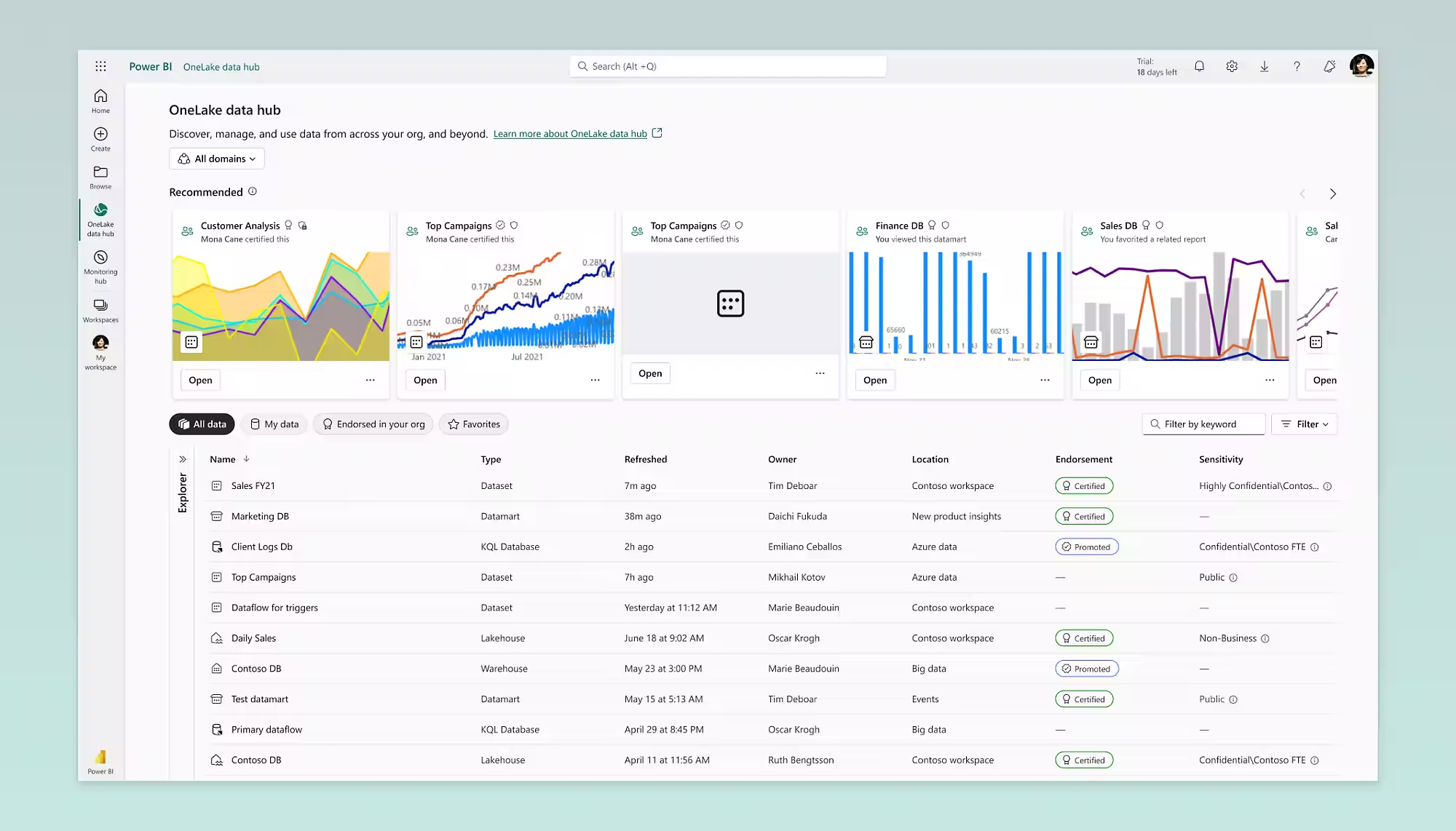The width and height of the screenshot is (1456, 831).
Task: Click Daily Sales row name
Action: point(253,638)
